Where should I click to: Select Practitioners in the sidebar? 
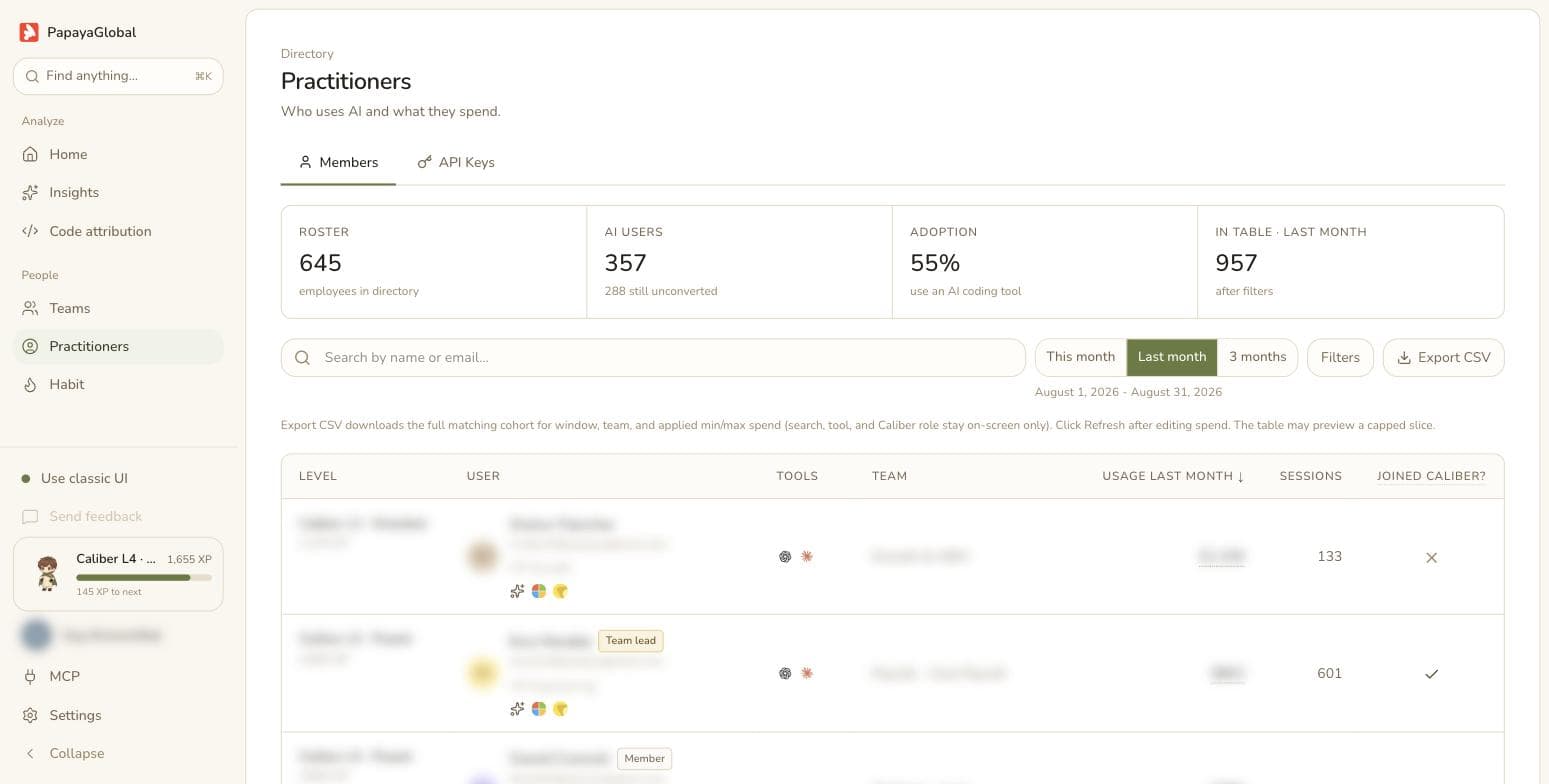pos(118,346)
